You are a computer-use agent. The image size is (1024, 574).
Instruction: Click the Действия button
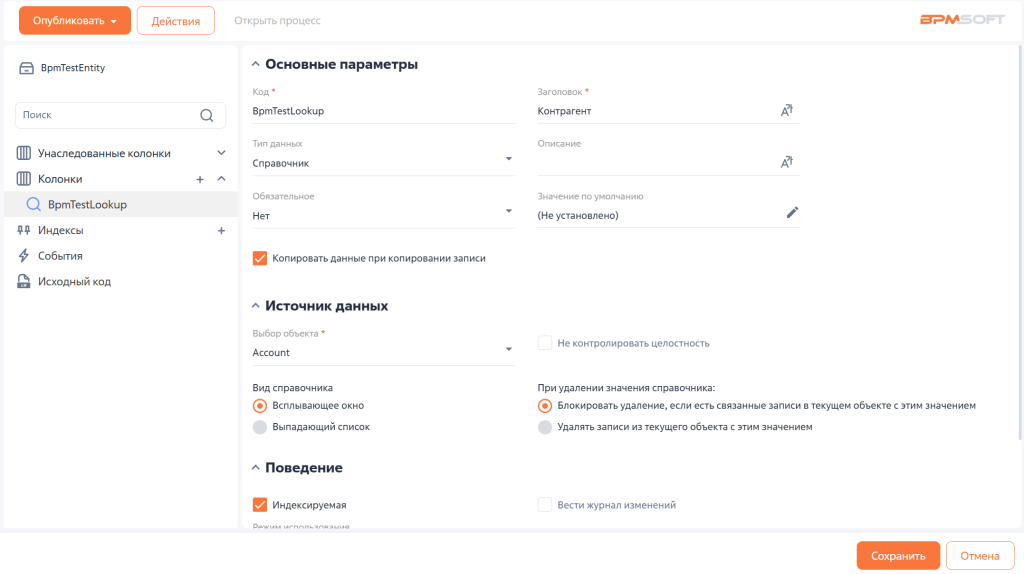176,21
